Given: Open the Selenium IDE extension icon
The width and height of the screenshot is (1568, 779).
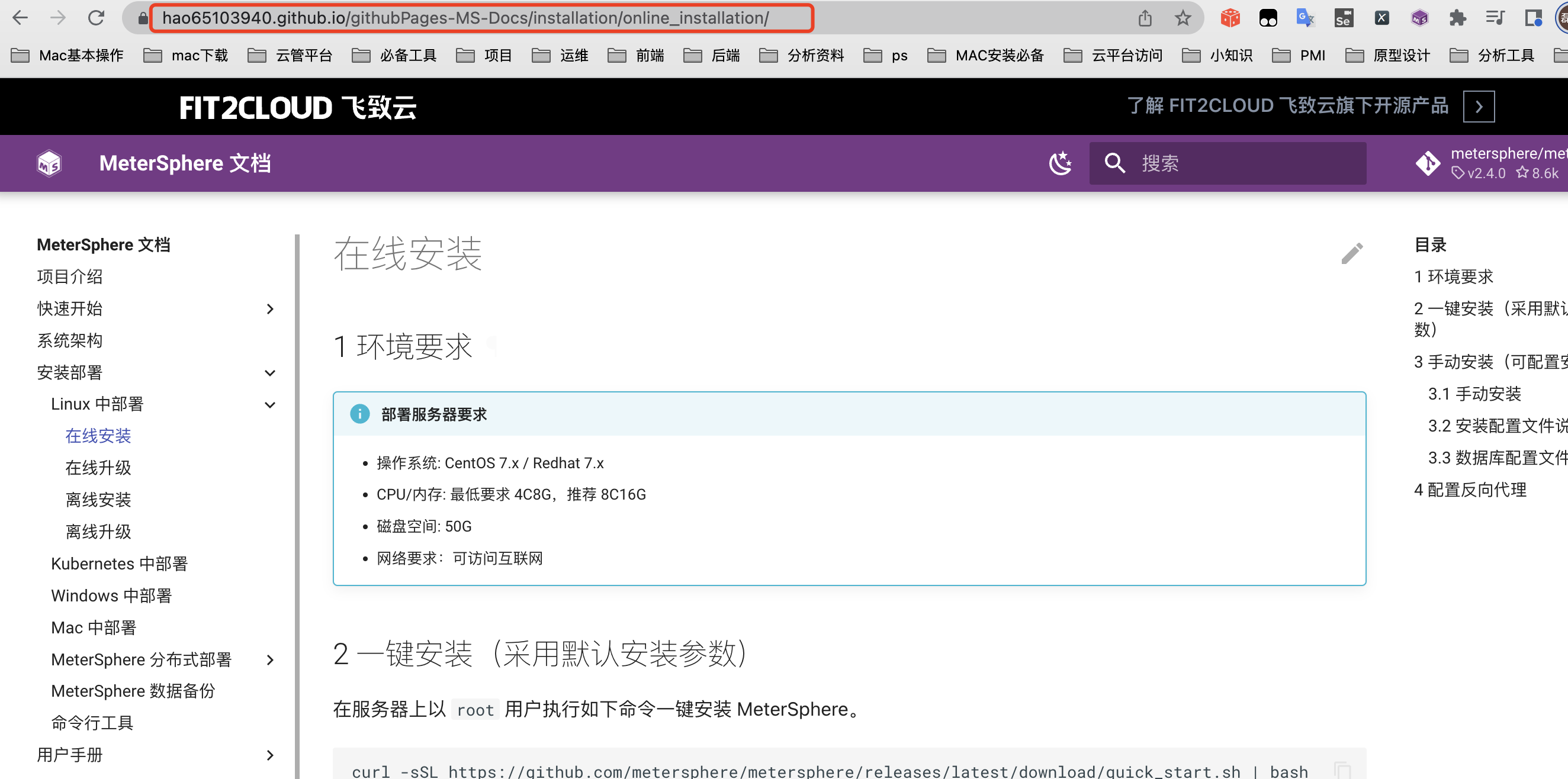Looking at the screenshot, I should (1344, 18).
